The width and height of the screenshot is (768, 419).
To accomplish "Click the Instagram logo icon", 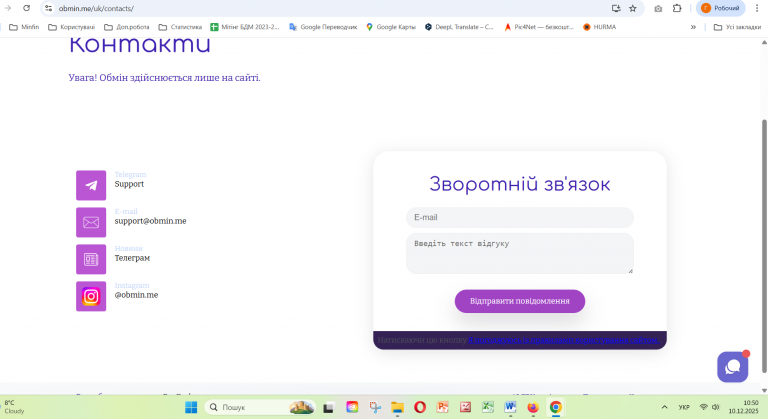I will coord(91,296).
